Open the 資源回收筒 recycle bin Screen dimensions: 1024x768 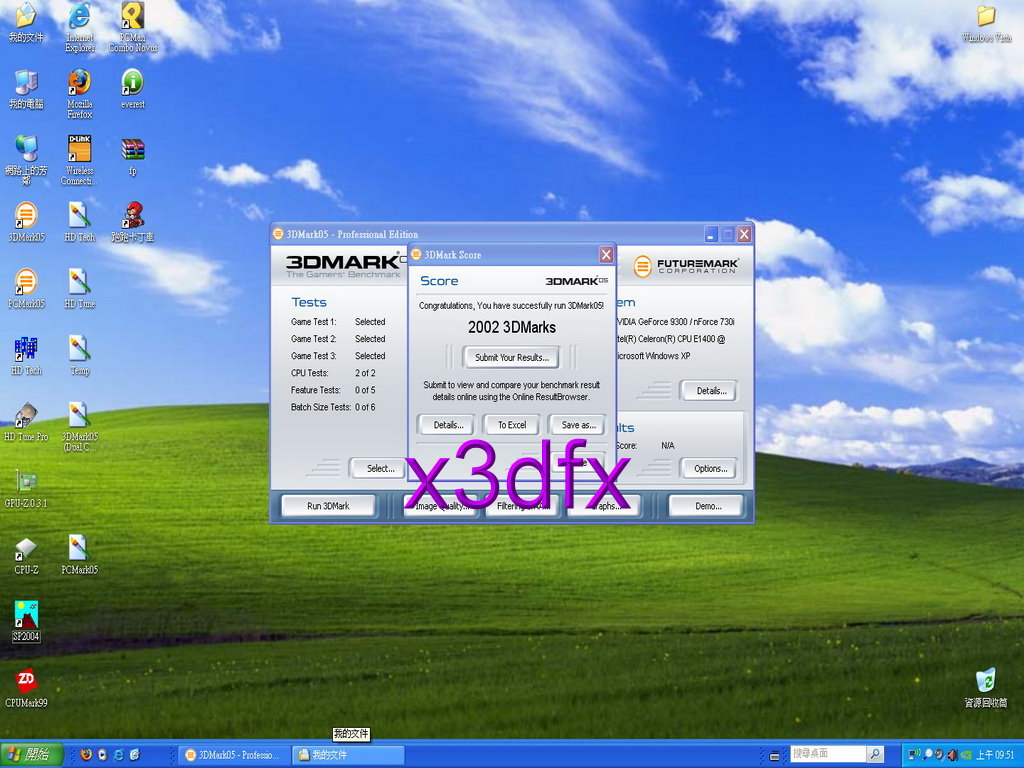(985, 688)
